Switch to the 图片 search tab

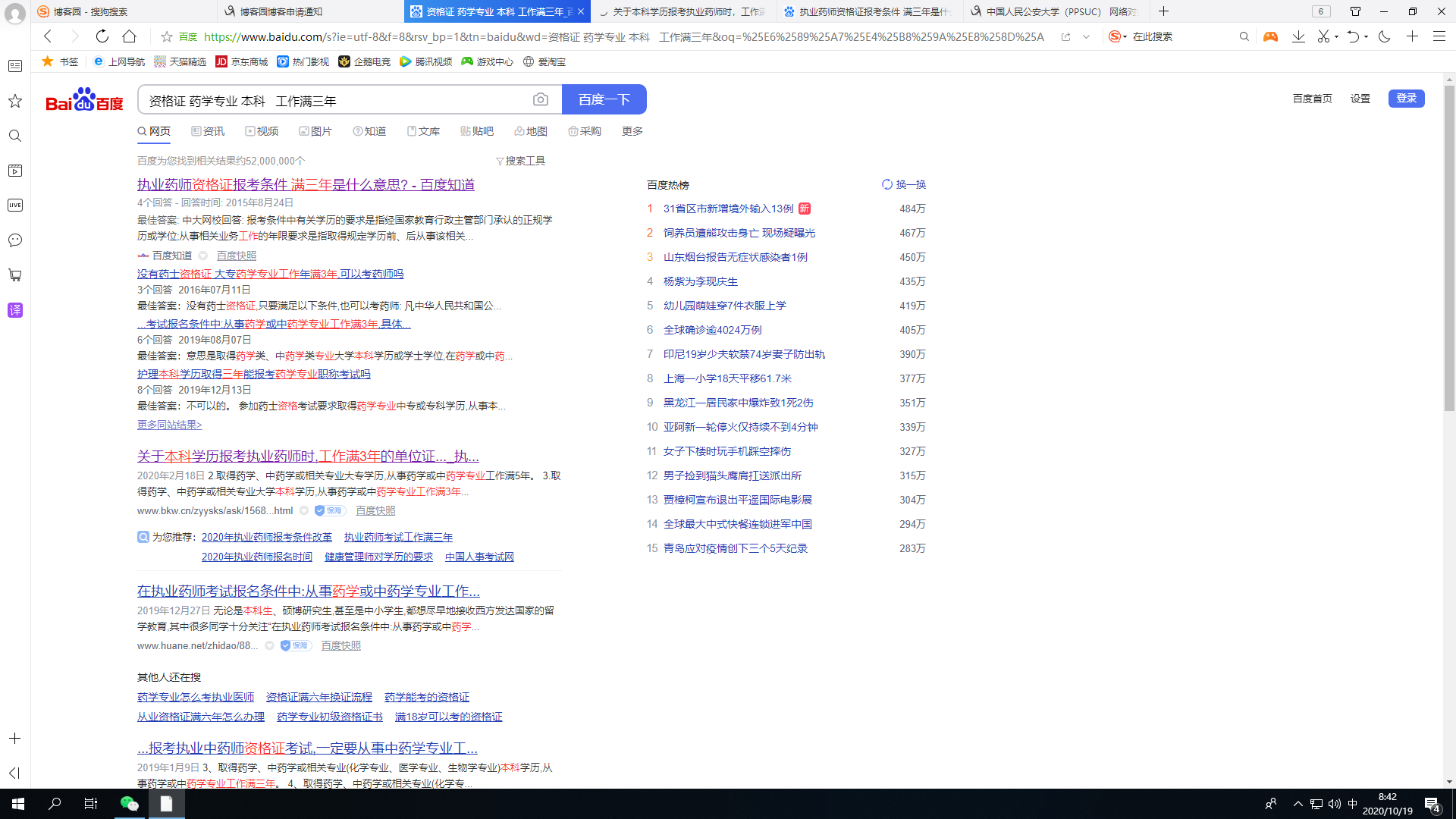[x=316, y=131]
